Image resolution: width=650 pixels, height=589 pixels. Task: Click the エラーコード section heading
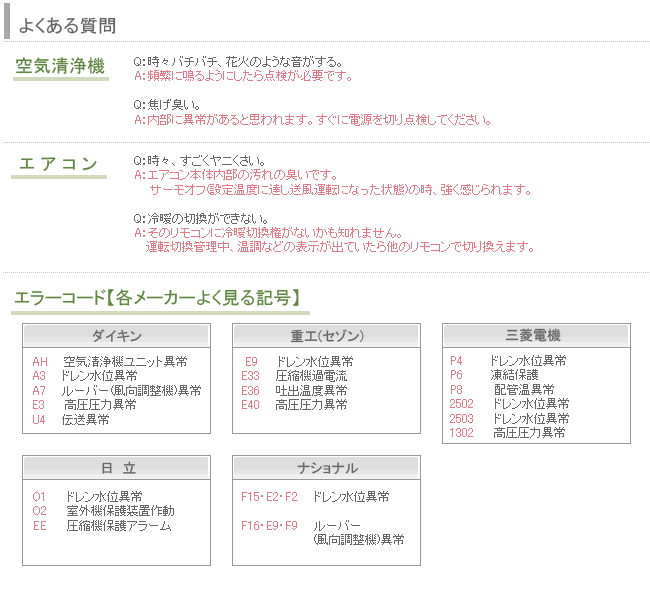coord(157,297)
